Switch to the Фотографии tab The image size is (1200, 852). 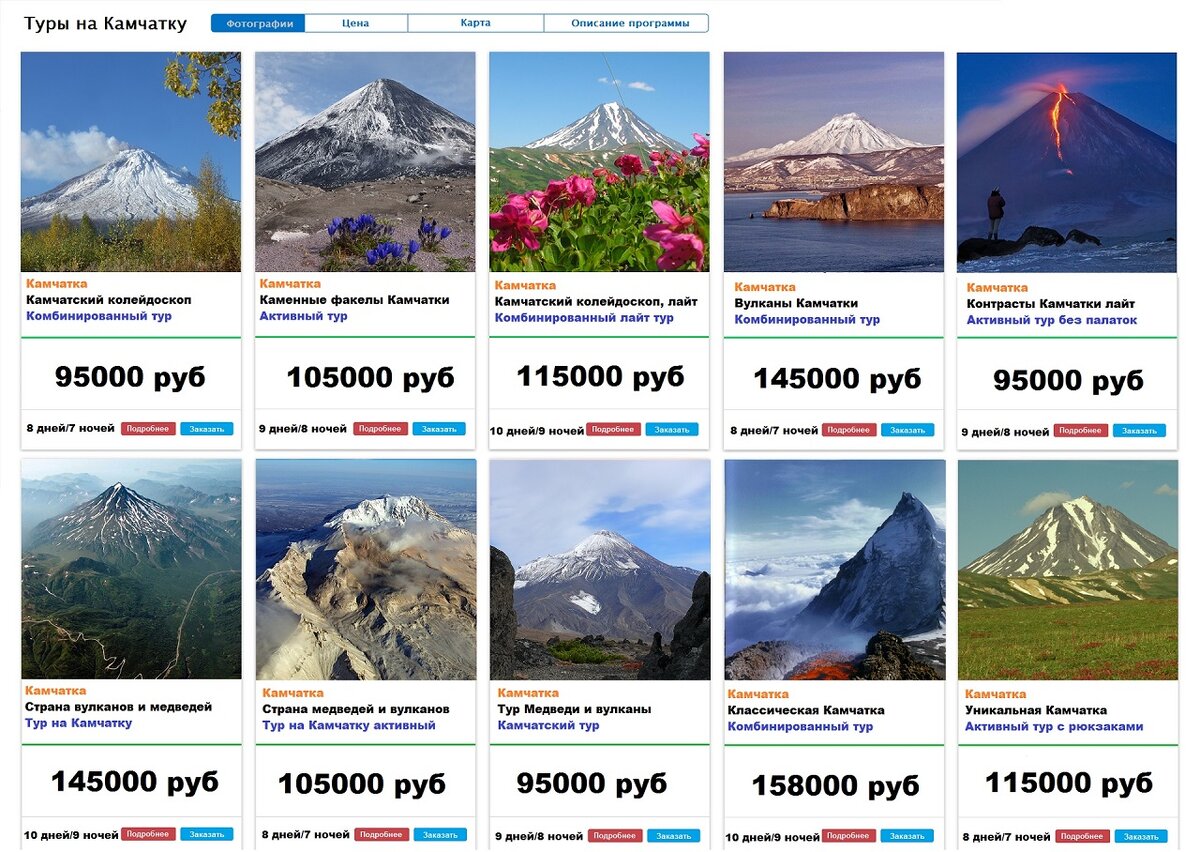click(258, 23)
